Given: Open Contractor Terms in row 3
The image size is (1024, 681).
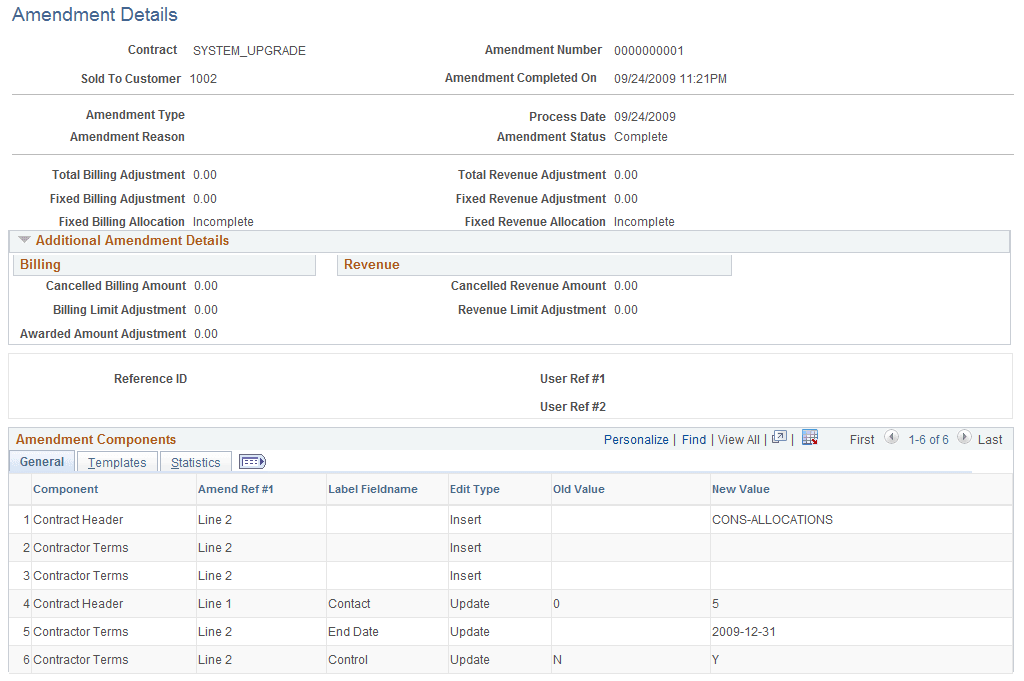Looking at the screenshot, I should coord(80,575).
